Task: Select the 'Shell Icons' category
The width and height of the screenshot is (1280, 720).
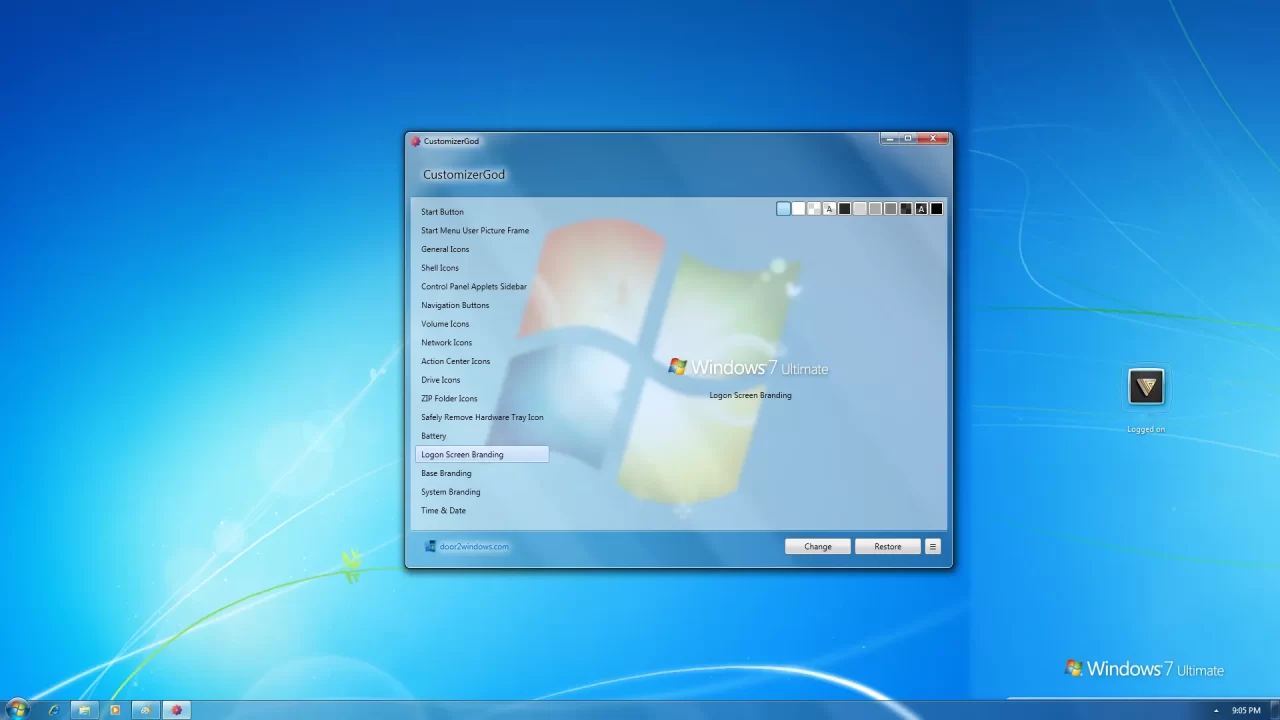Action: [x=440, y=268]
